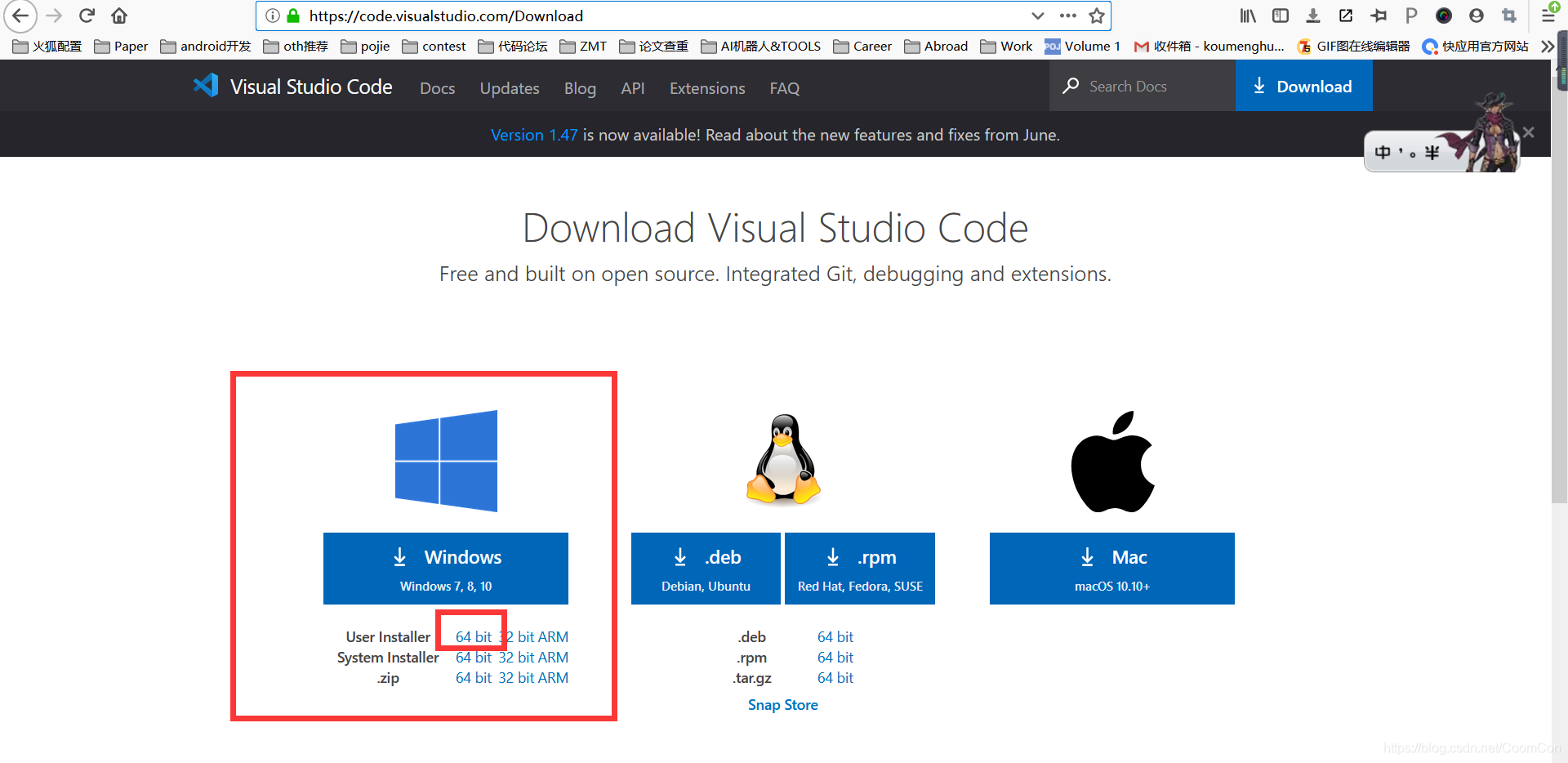The image size is (1568, 763).
Task: Open the Extensions navigation item
Action: pyautogui.click(x=707, y=88)
